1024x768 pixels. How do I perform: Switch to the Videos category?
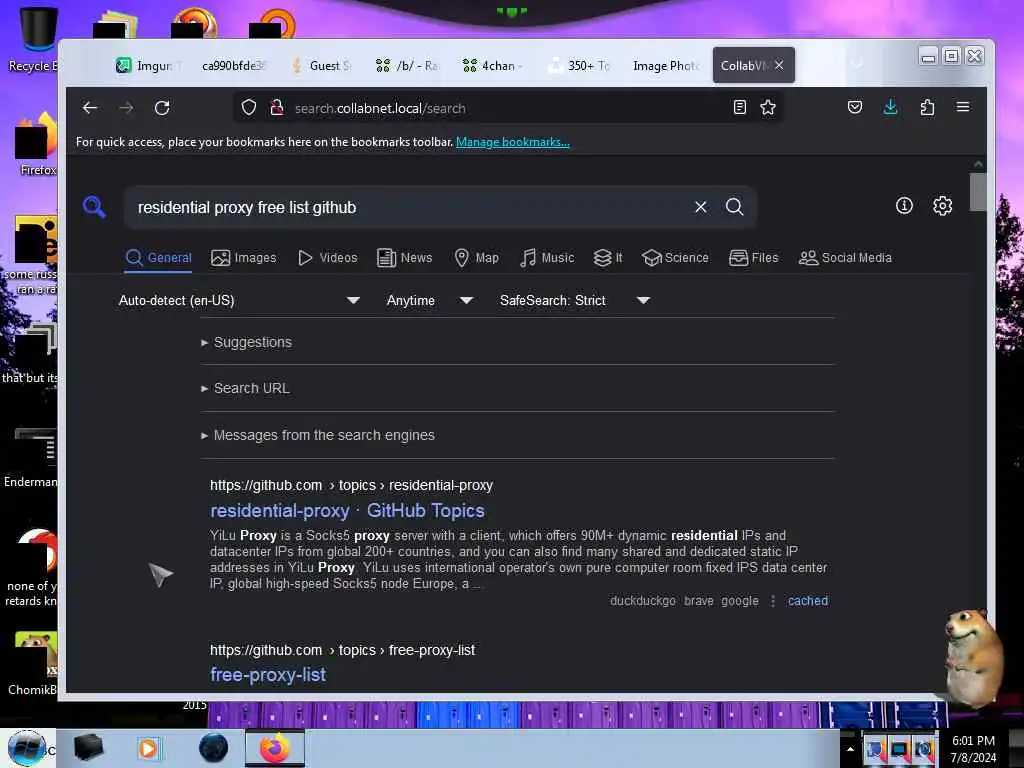point(328,257)
